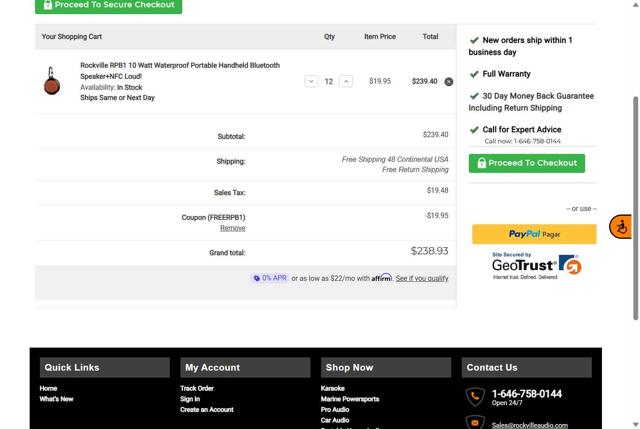The width and height of the screenshot is (640, 429).
Task: Click Free Shipping 48 Continental USA text
Action: point(395,159)
